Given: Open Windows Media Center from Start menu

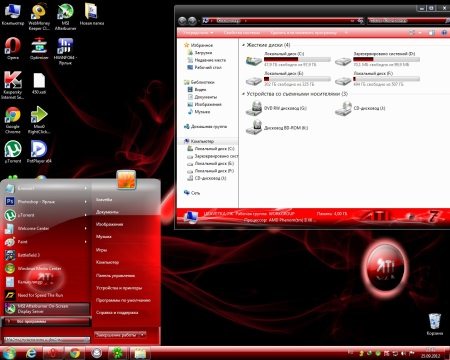Looking at the screenshot, I should coord(45,268).
